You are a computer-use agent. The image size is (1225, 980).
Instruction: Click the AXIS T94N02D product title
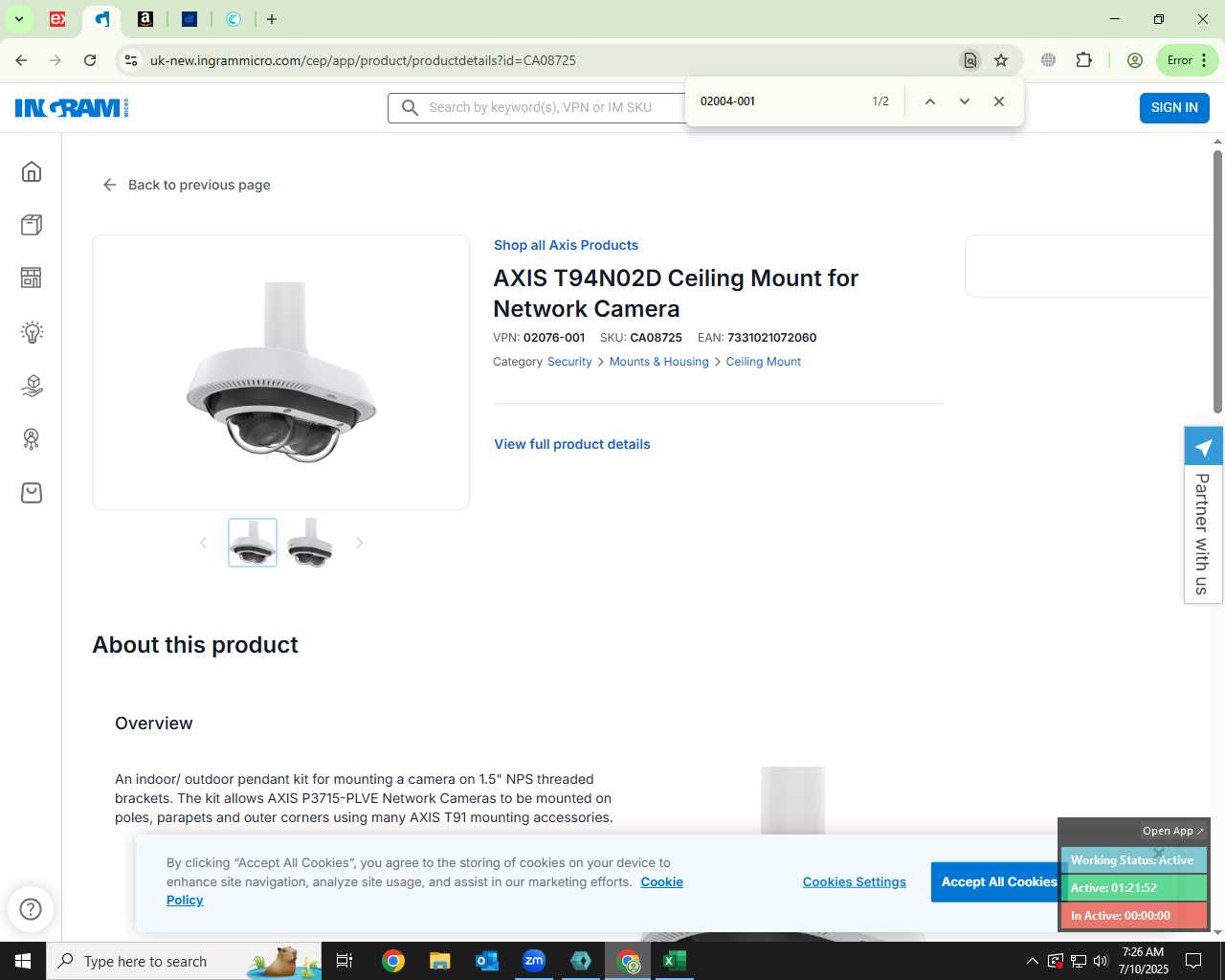coord(676,293)
